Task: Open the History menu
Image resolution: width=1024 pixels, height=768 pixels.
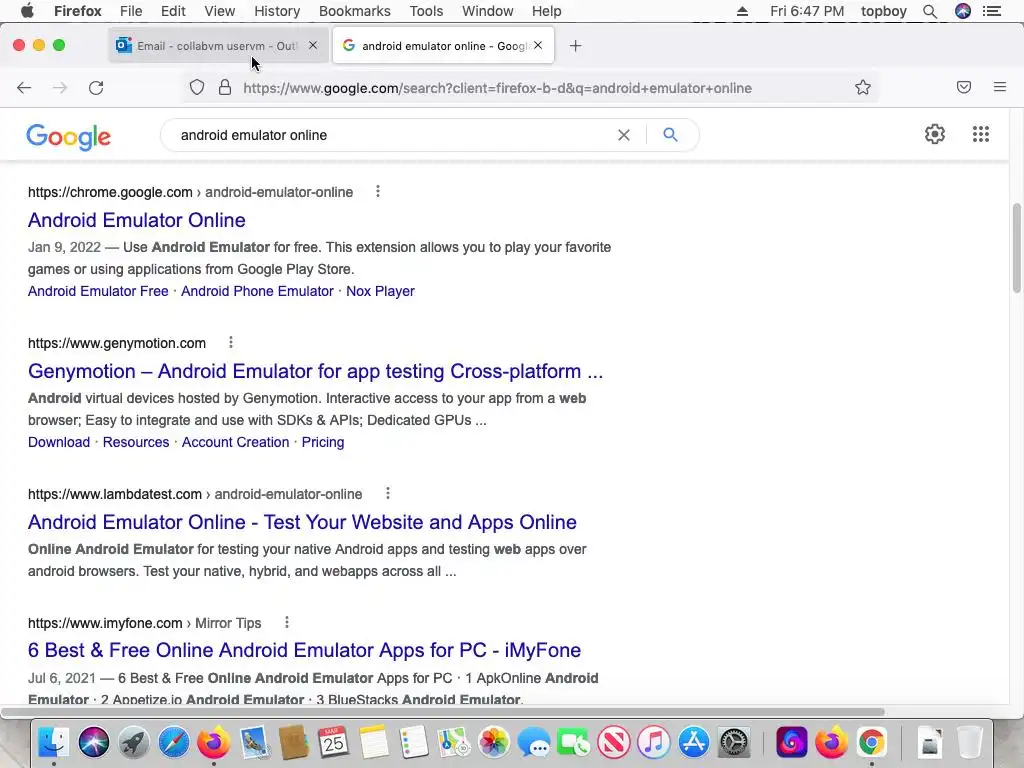Action: (277, 11)
